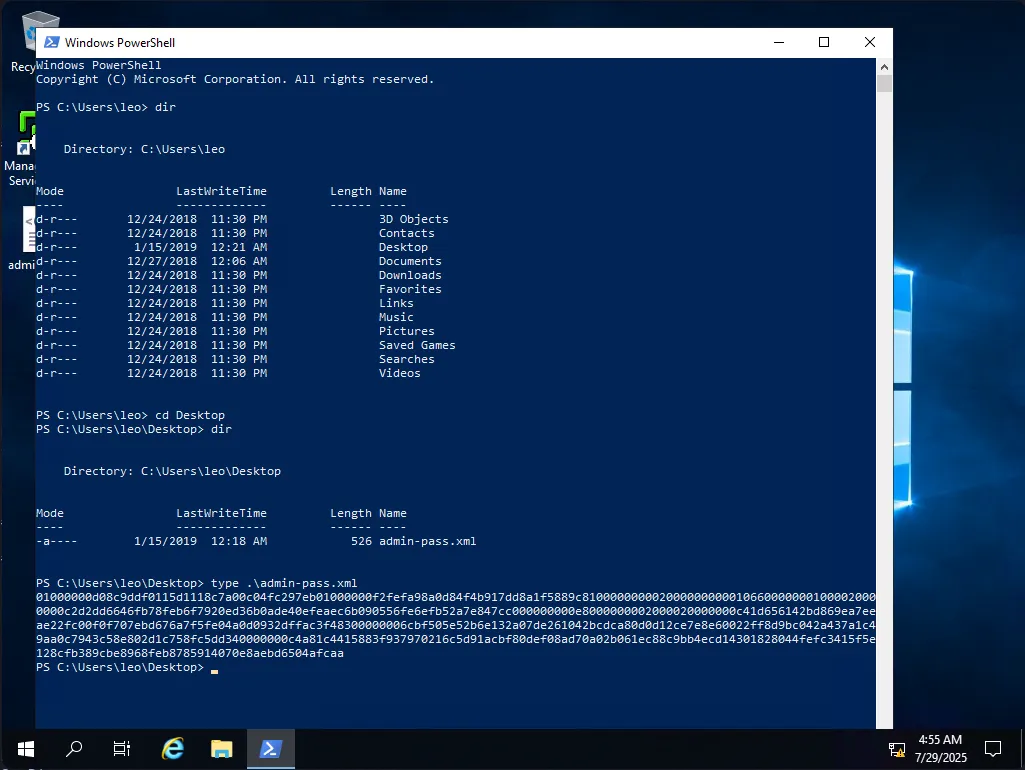
Task: Click the 'Documents' directory entry
Action: point(410,261)
